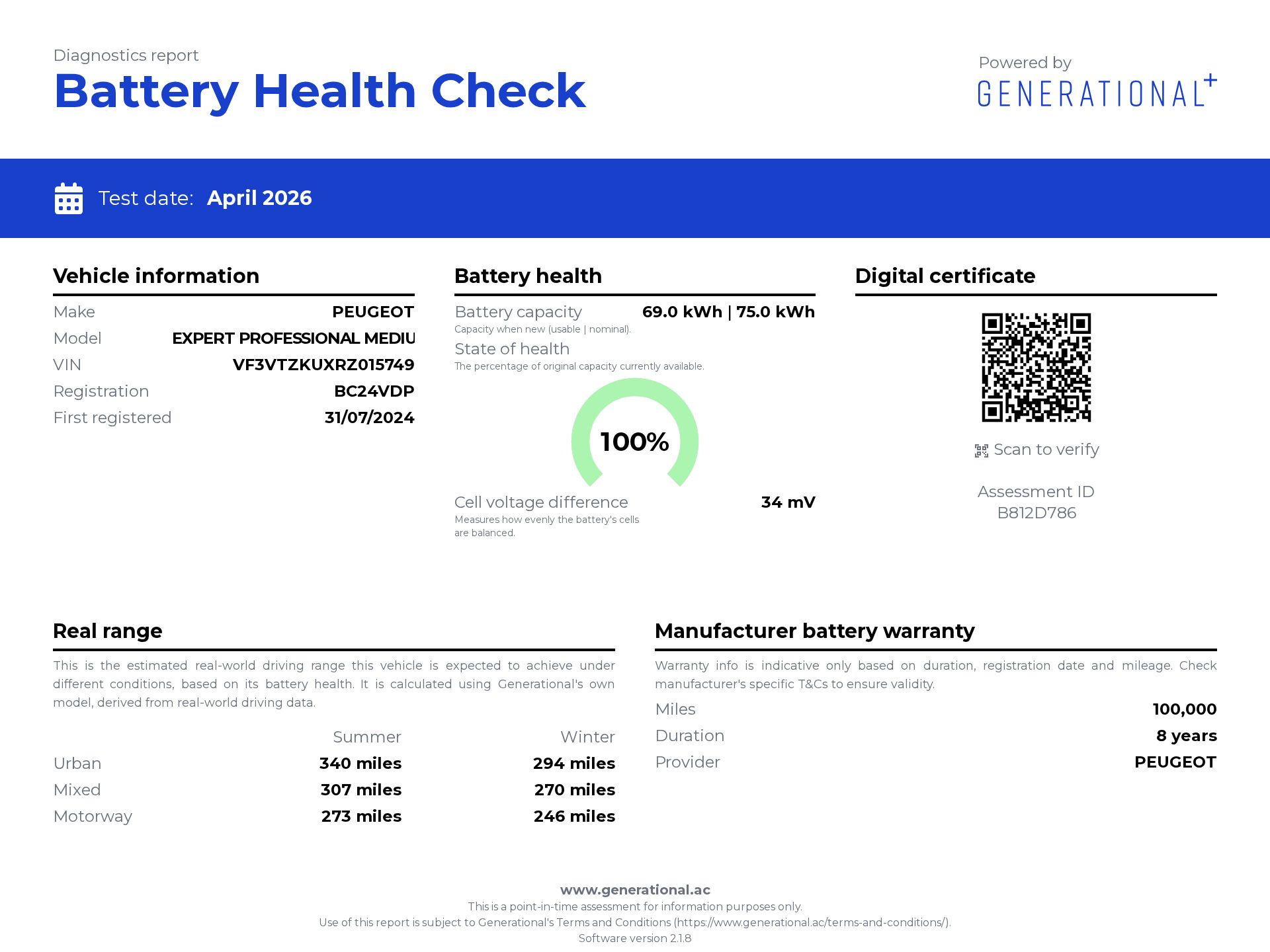Select the small QR icon before Scan to verify
The image size is (1270, 952).
click(x=981, y=450)
